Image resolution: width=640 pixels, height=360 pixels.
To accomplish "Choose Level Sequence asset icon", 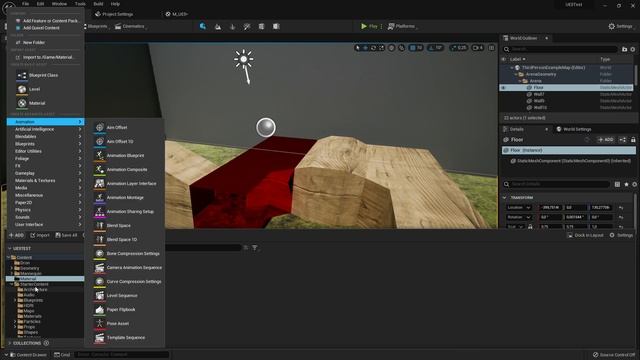I will (x=99, y=296).
